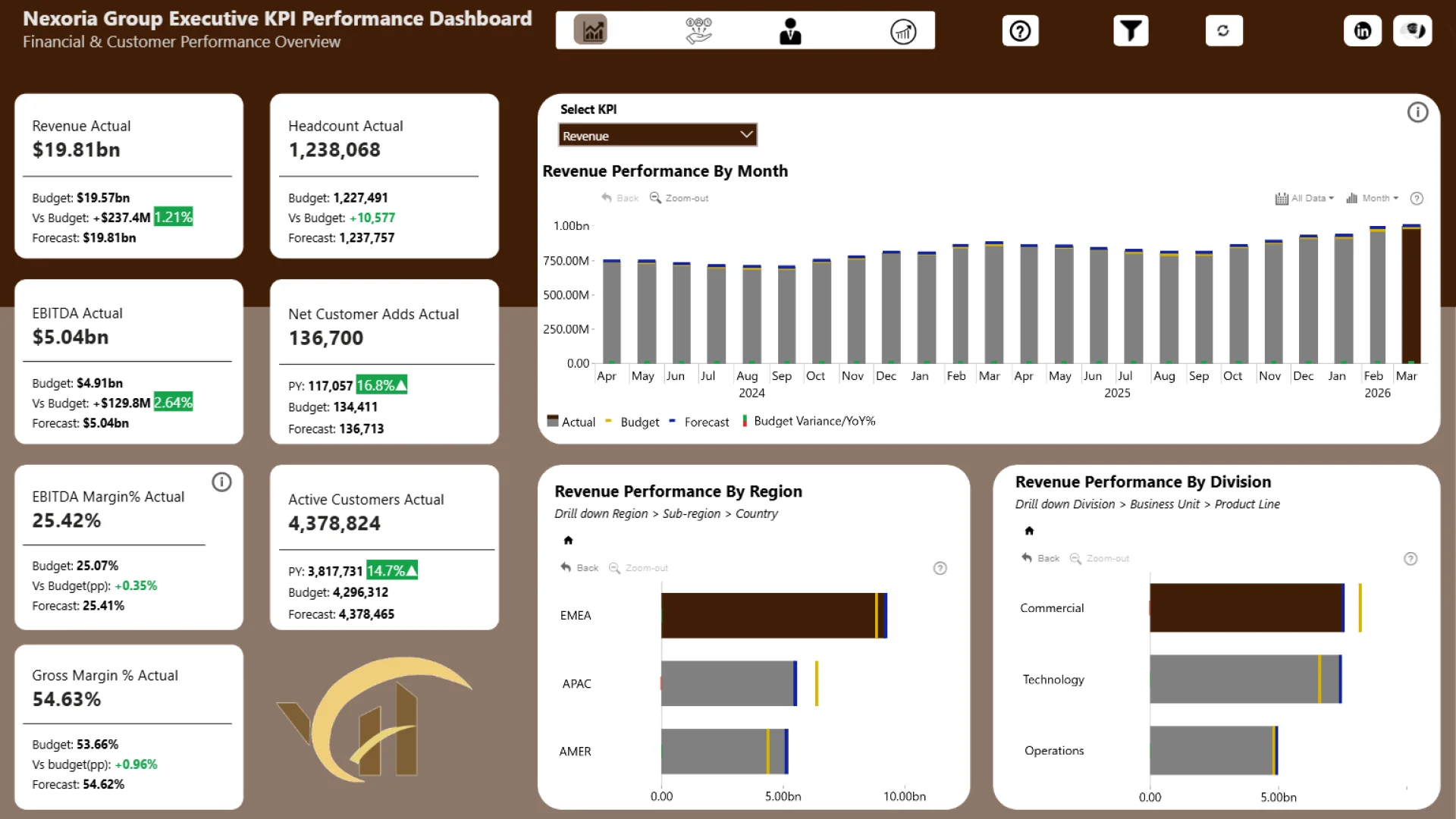Go to the businessman profile page
Screen dimensions: 1456x819
click(x=790, y=31)
